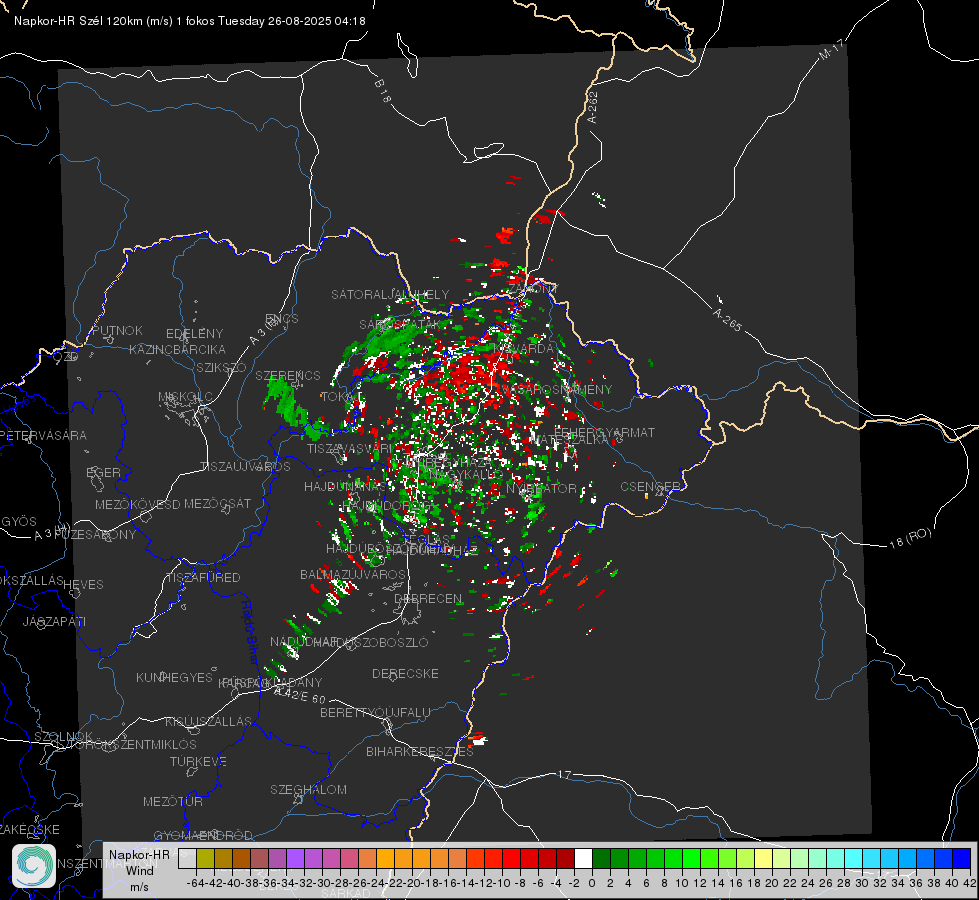This screenshot has height=900, width=979.
Task: Click the KISÚJSZÁLLÁS label
Action: (x=208, y=721)
